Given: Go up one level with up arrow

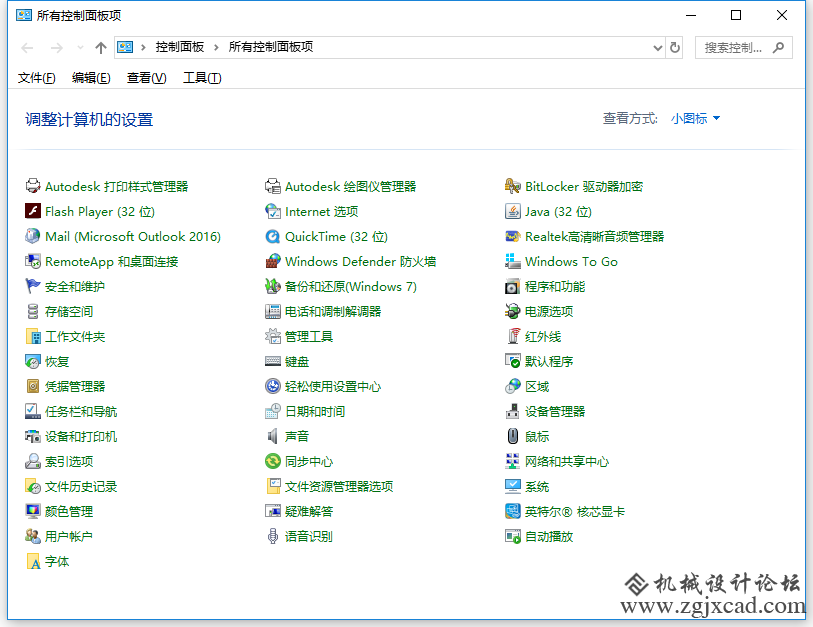Looking at the screenshot, I should [101, 48].
